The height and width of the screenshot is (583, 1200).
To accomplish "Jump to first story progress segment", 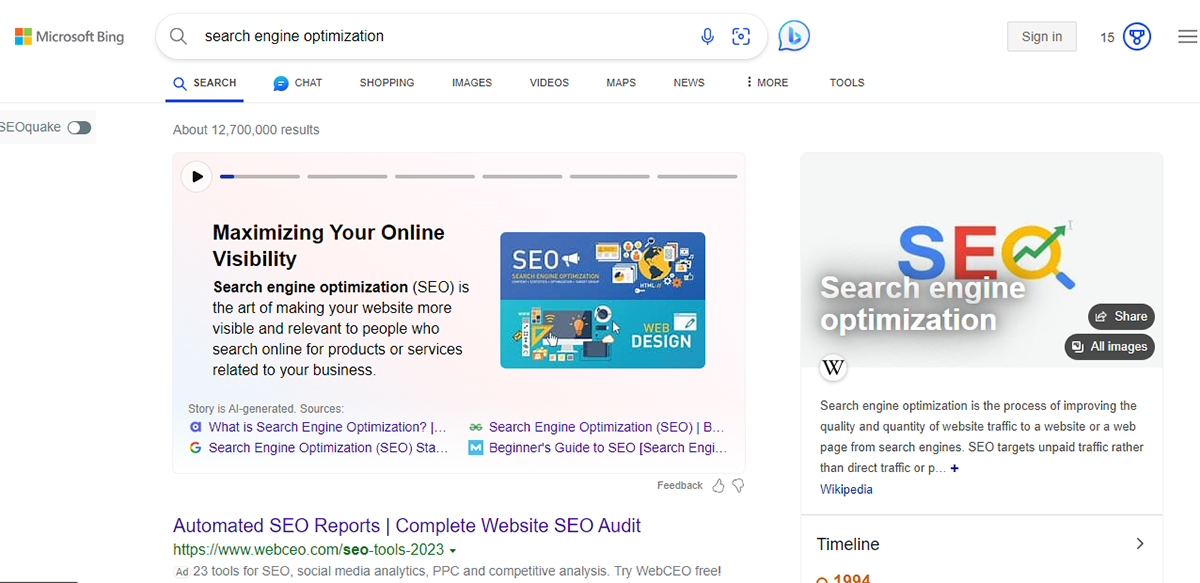I will click(x=260, y=177).
